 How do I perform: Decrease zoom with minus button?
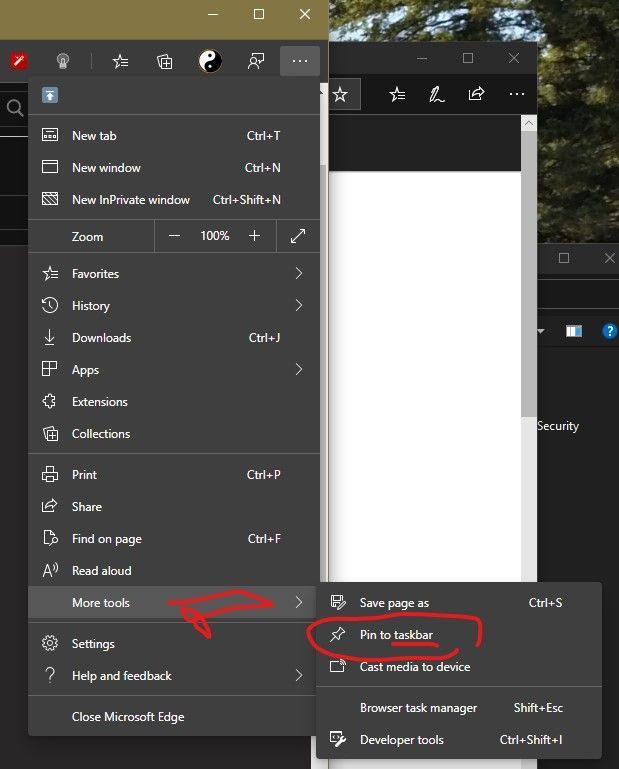[174, 236]
